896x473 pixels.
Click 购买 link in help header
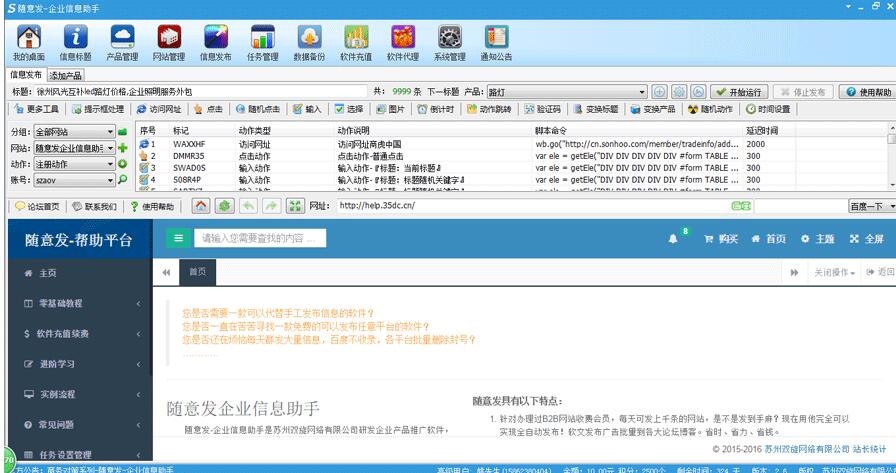pyautogui.click(x=722, y=239)
